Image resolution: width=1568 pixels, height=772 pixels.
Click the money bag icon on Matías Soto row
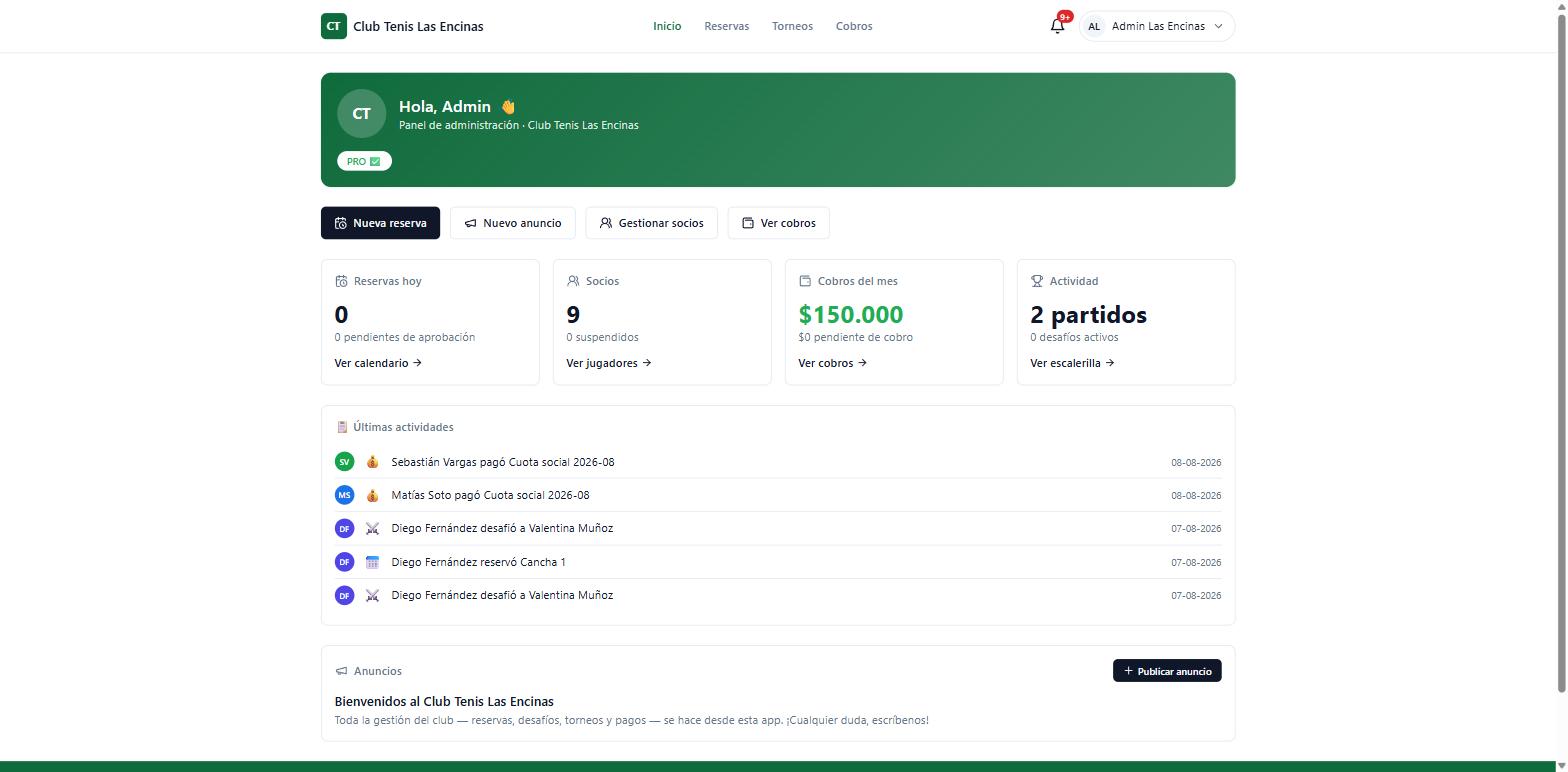372,495
